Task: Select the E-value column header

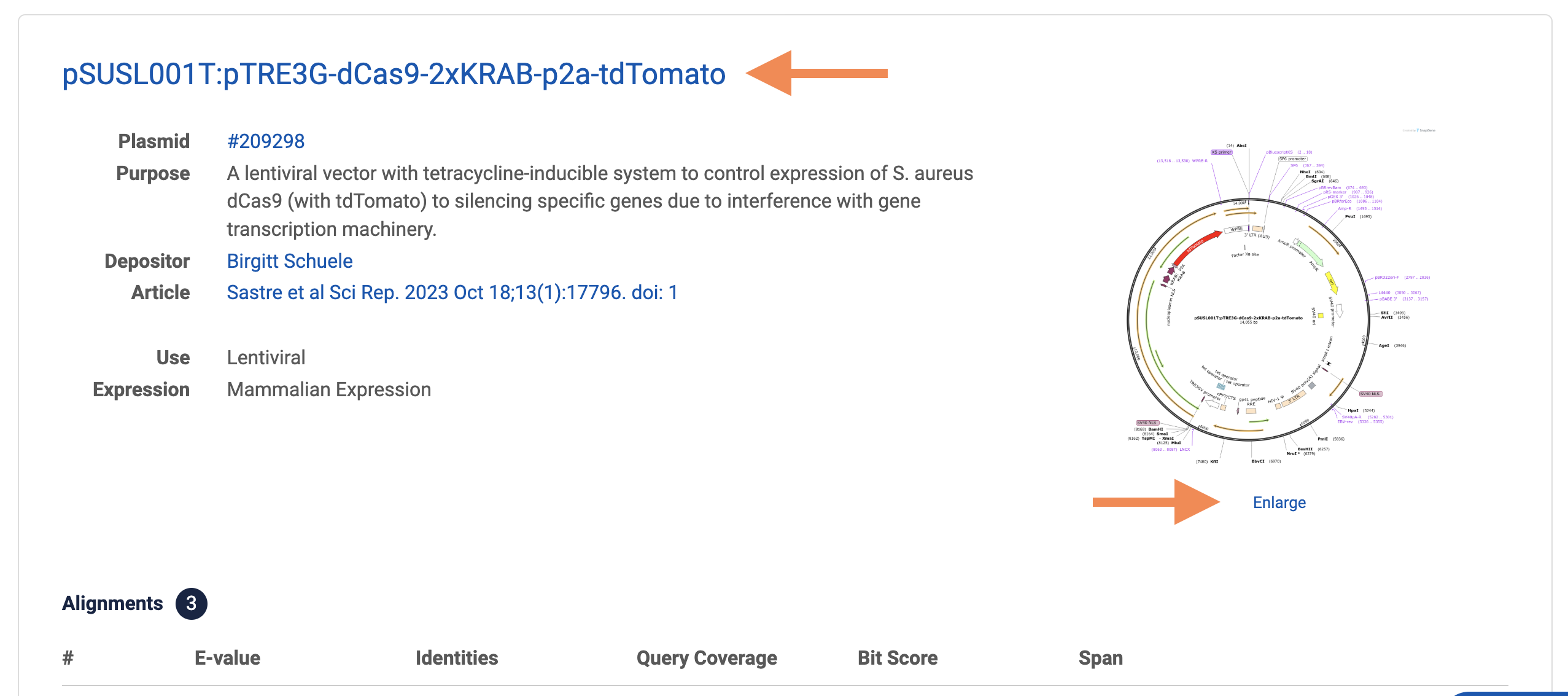Action: [x=227, y=658]
